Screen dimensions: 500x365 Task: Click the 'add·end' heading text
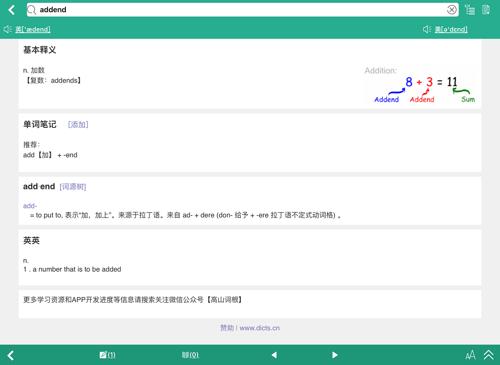pos(39,186)
